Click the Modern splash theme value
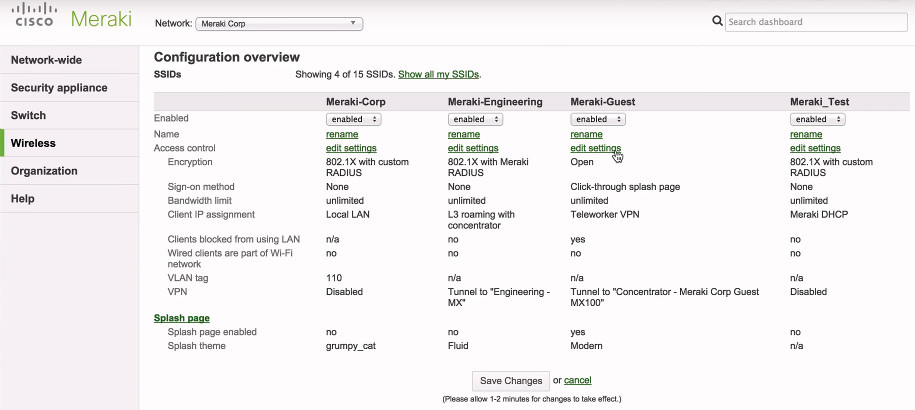The height and width of the screenshot is (410, 915). coord(586,346)
